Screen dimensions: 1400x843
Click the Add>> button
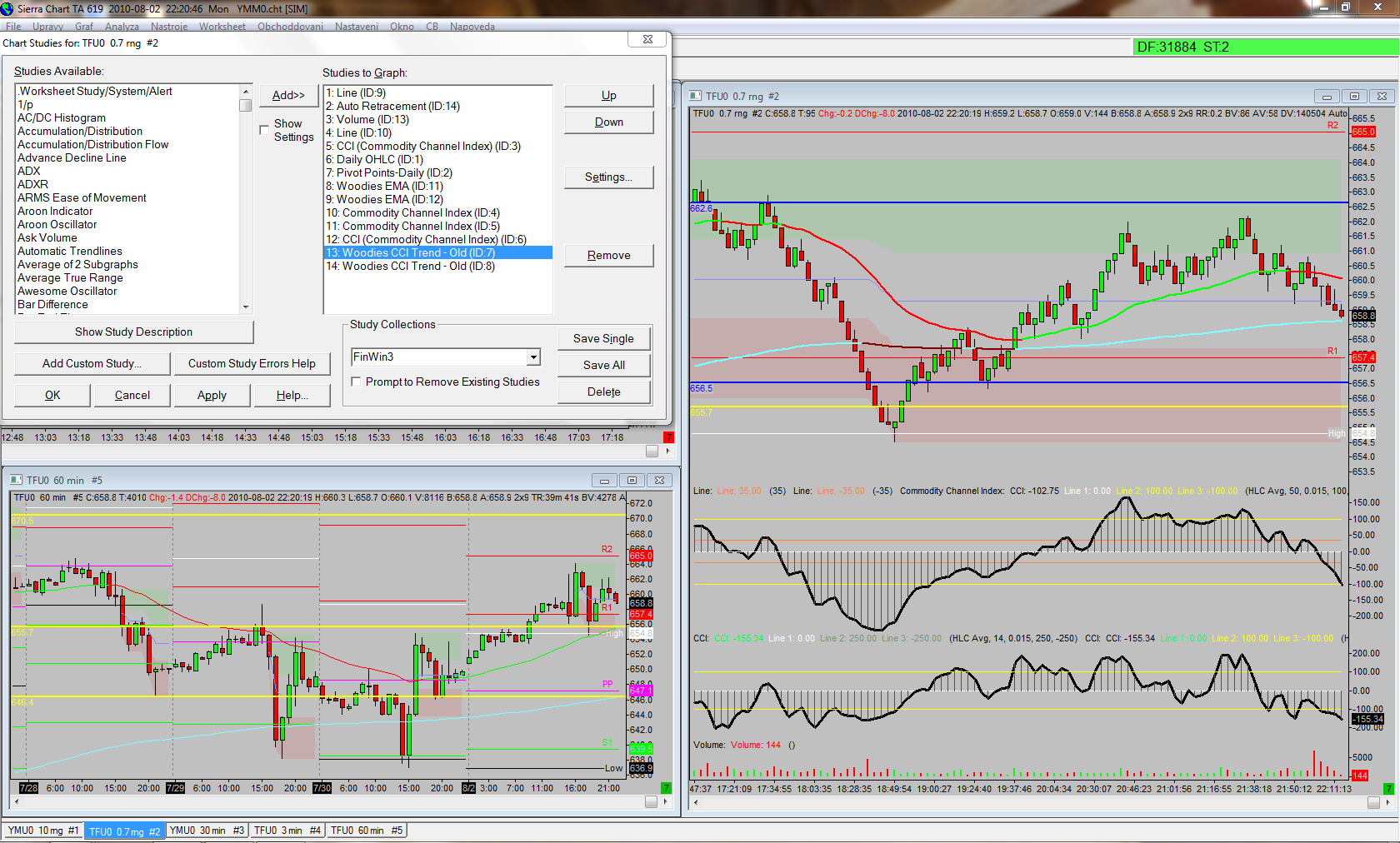pyautogui.click(x=288, y=95)
